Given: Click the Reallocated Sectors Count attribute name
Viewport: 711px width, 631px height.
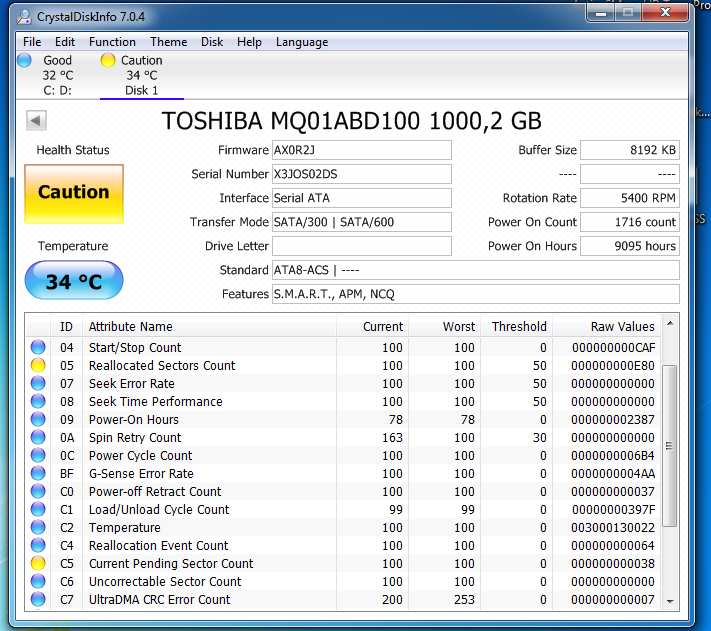Looking at the screenshot, I should click(x=162, y=365).
